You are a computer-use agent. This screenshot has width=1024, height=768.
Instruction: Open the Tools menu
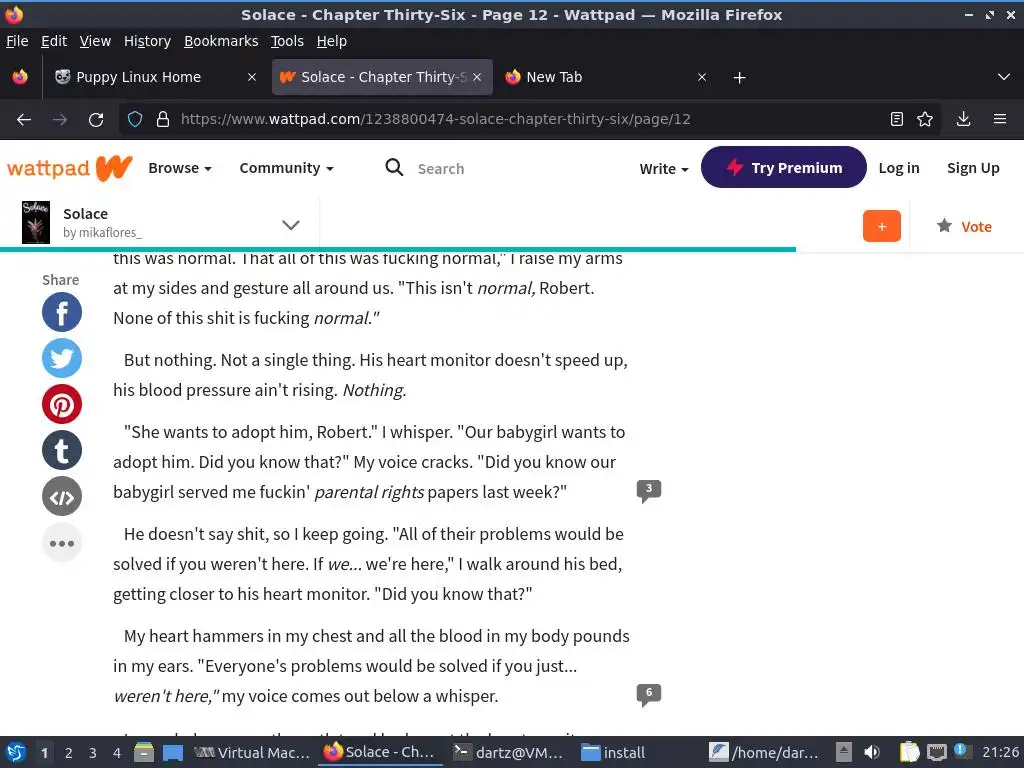(287, 41)
